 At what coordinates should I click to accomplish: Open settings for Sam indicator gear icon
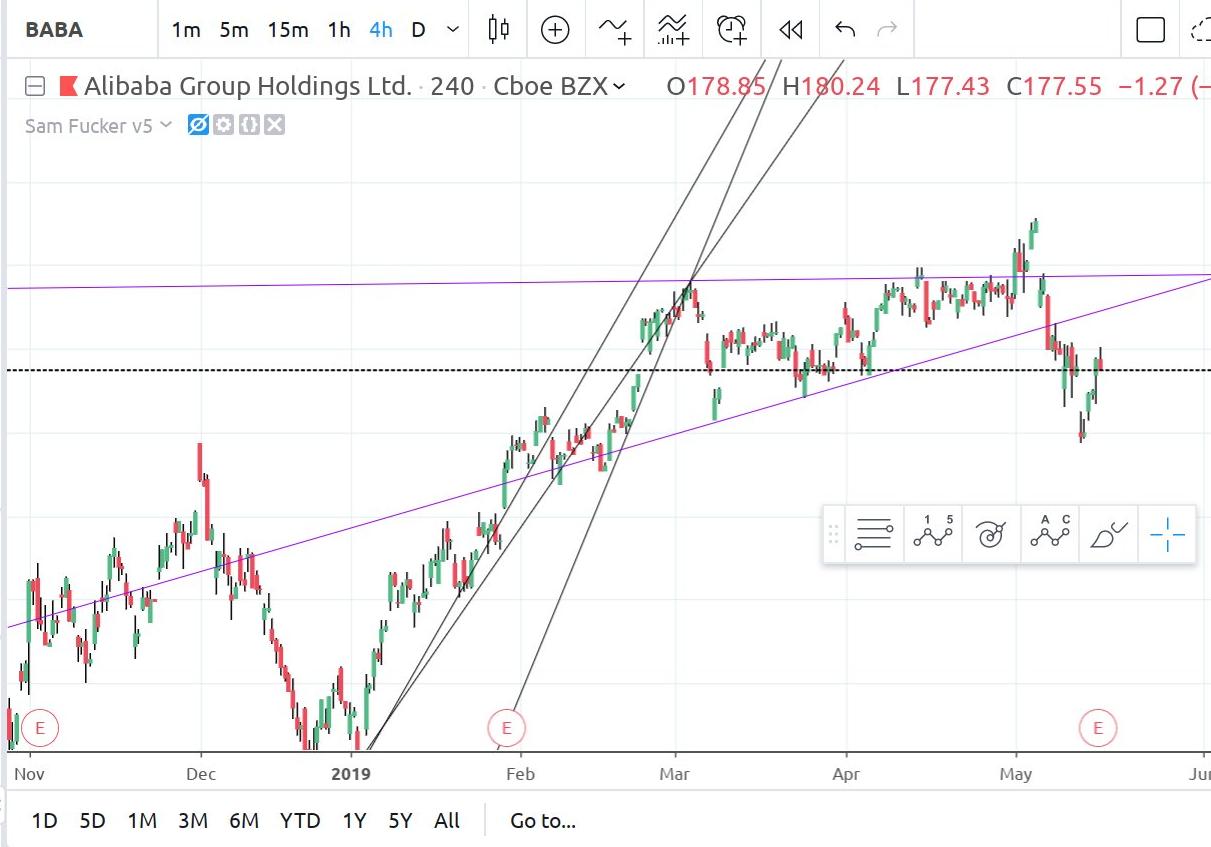coord(224,125)
